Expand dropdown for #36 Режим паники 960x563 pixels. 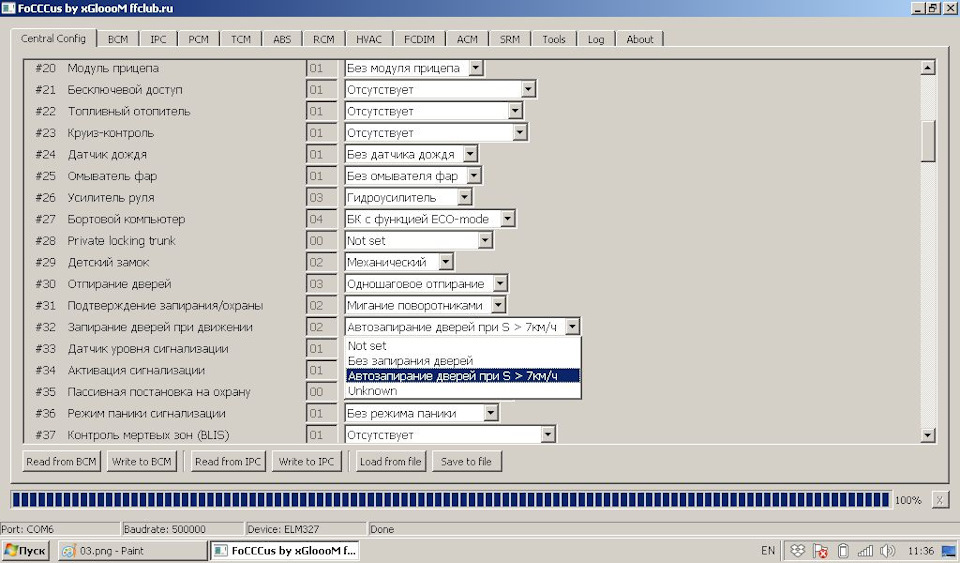490,413
